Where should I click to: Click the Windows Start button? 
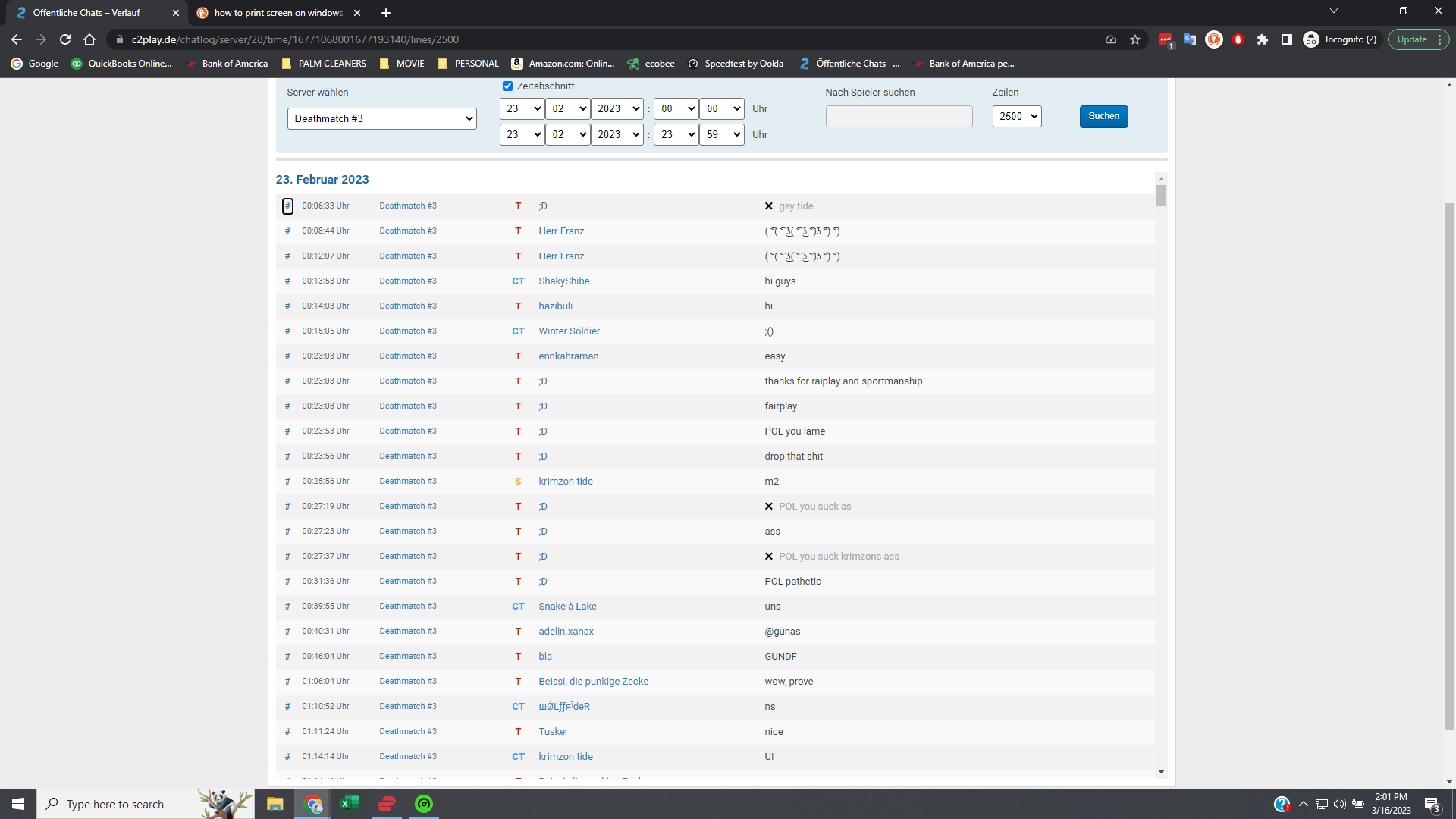click(x=18, y=804)
